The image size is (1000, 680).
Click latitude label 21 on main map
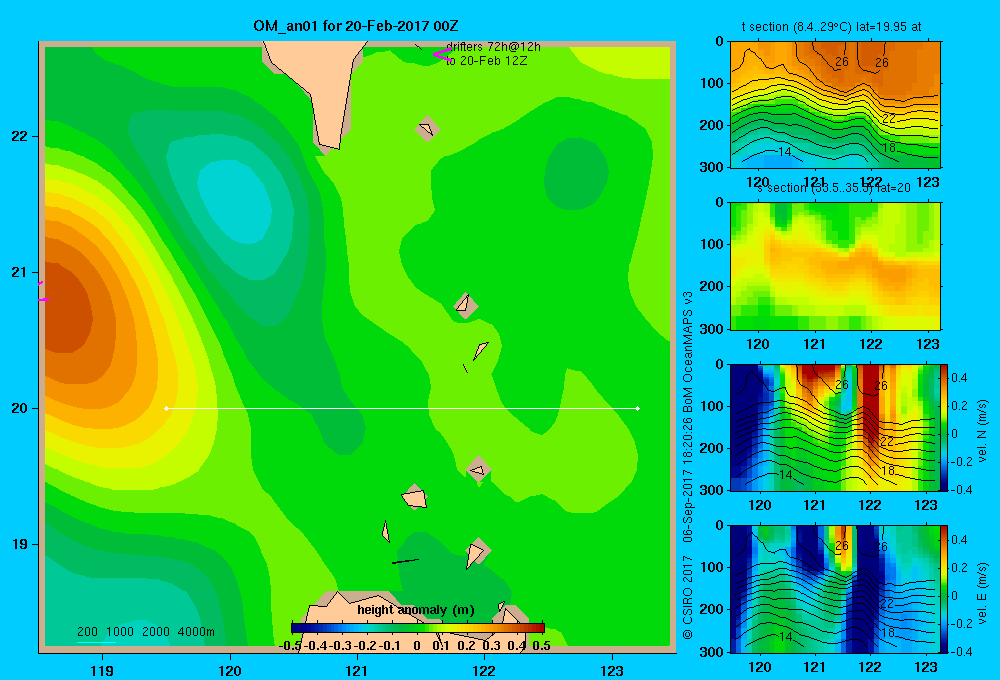(x=20, y=272)
